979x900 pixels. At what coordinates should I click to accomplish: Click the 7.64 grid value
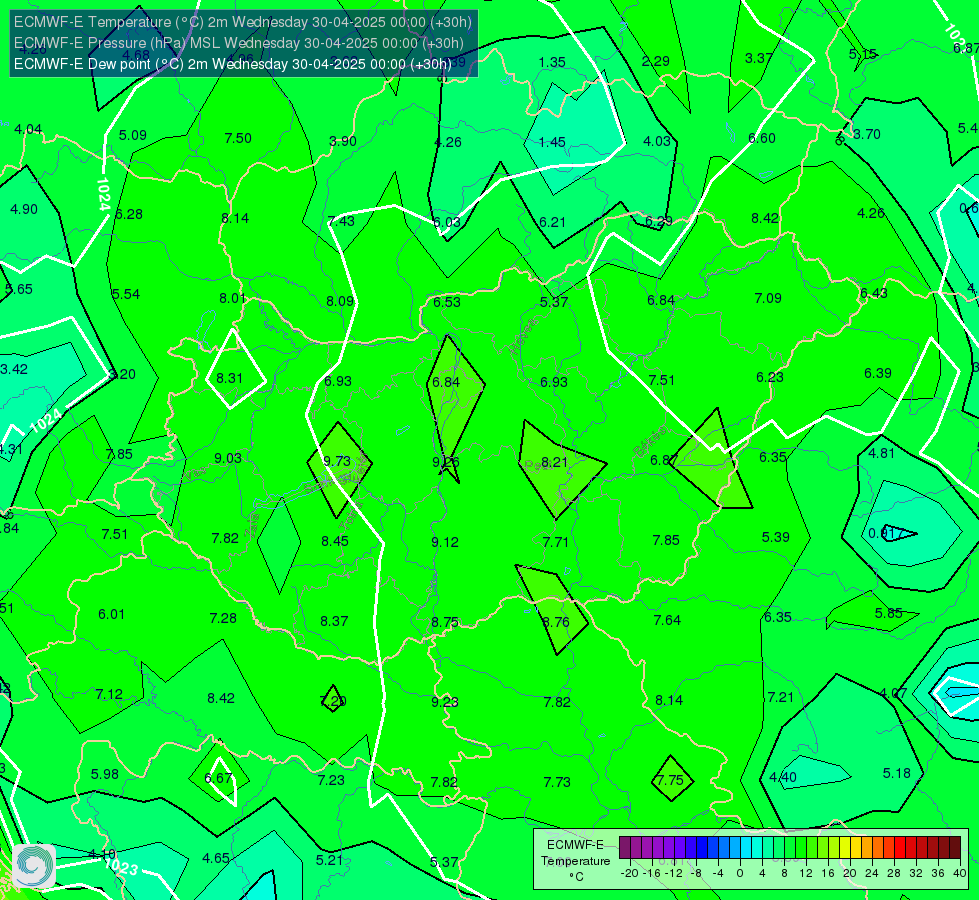667,620
